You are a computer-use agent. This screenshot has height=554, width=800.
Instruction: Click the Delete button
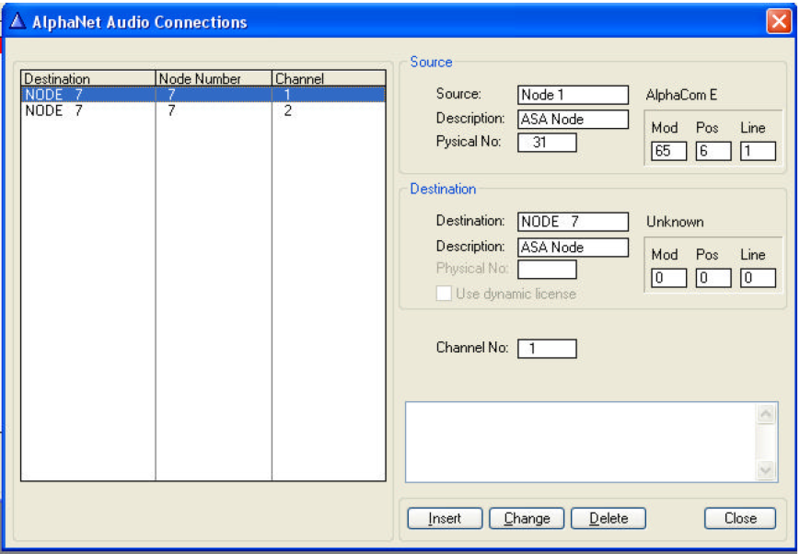click(608, 518)
